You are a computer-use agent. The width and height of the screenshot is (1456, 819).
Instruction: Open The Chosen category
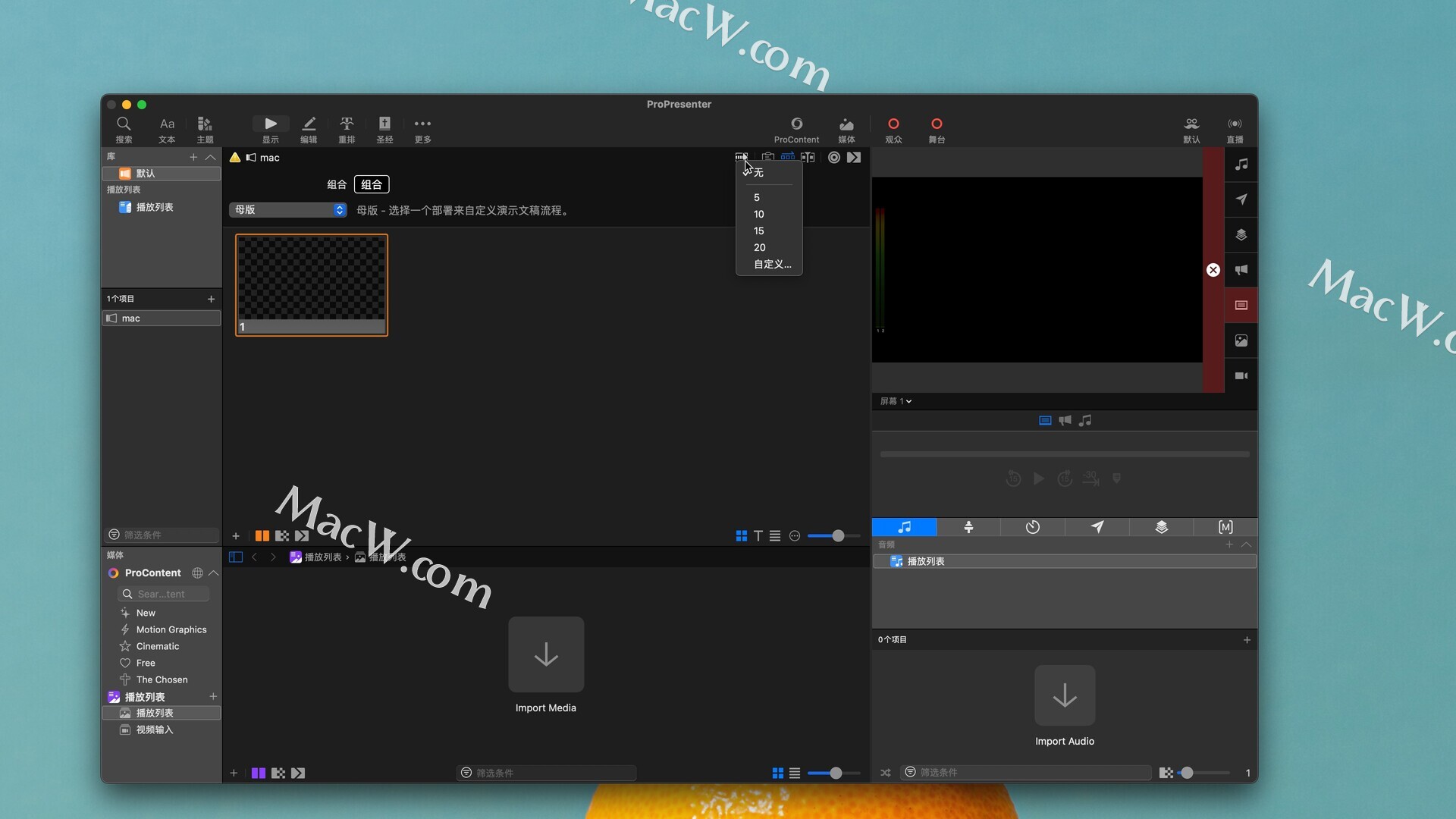(x=162, y=679)
